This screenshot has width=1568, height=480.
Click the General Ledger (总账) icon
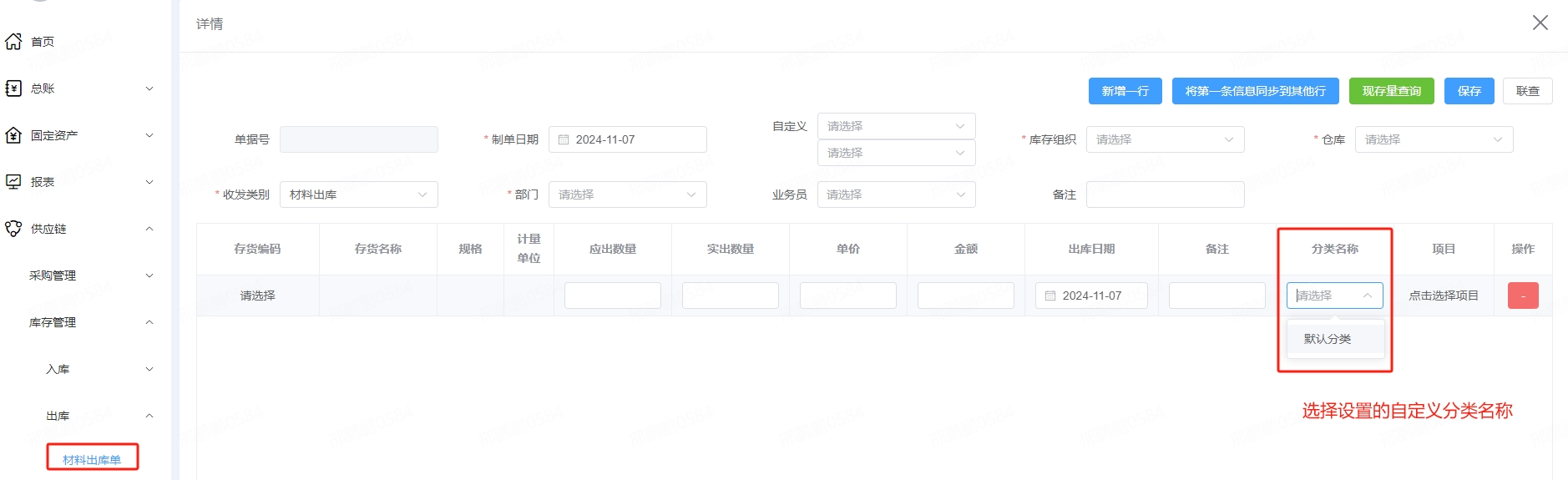(x=13, y=88)
